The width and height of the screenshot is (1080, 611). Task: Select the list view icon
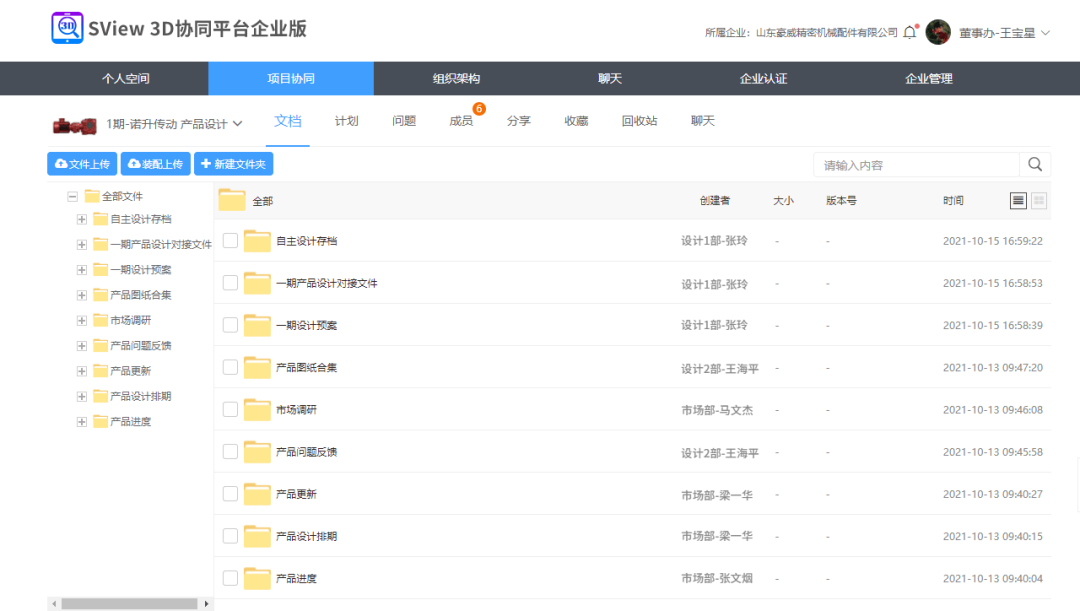point(1017,200)
